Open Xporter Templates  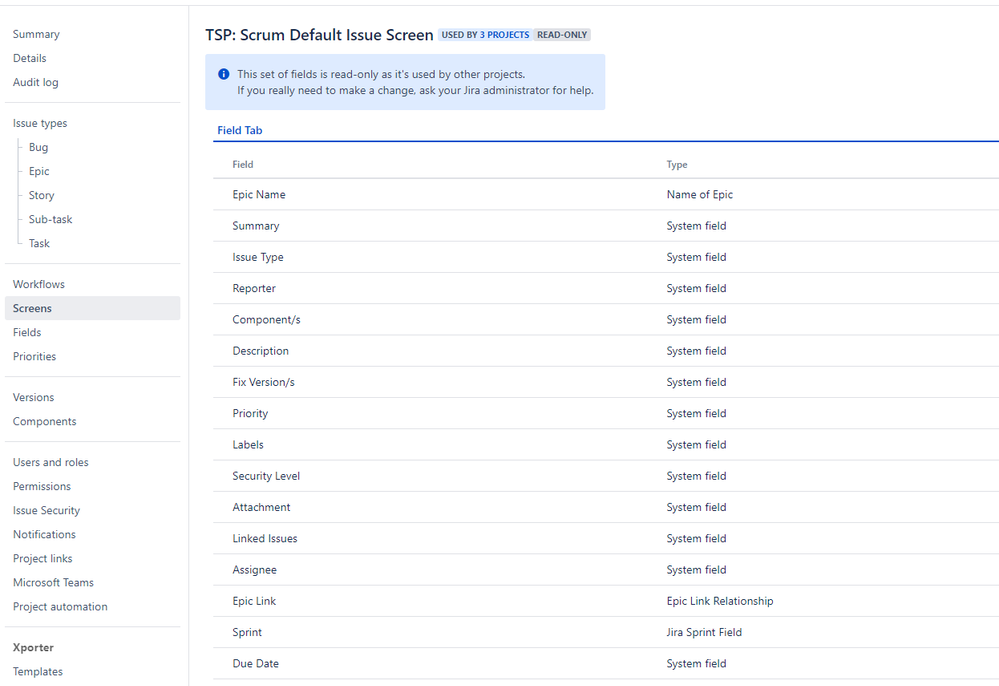click(38, 672)
